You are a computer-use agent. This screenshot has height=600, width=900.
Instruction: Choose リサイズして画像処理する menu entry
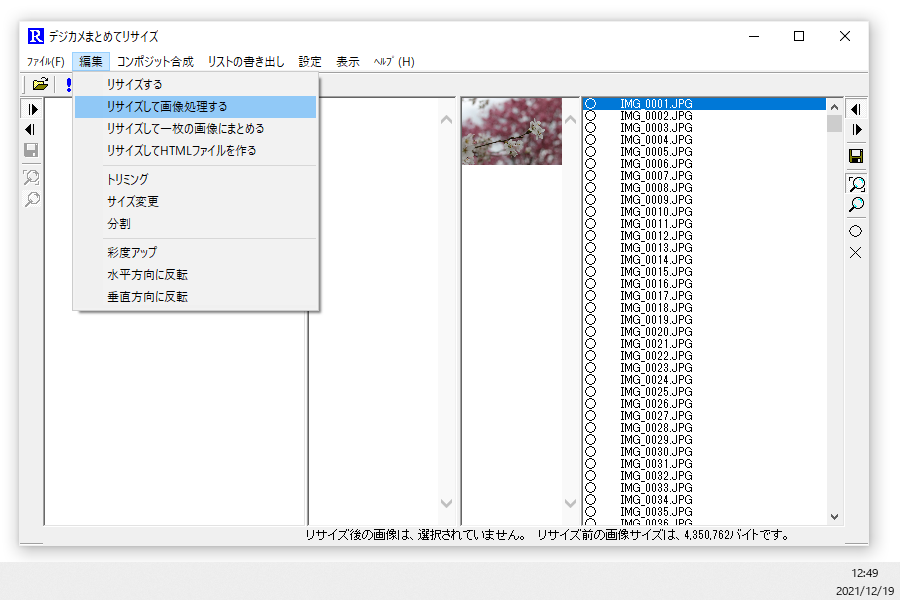tap(195, 107)
